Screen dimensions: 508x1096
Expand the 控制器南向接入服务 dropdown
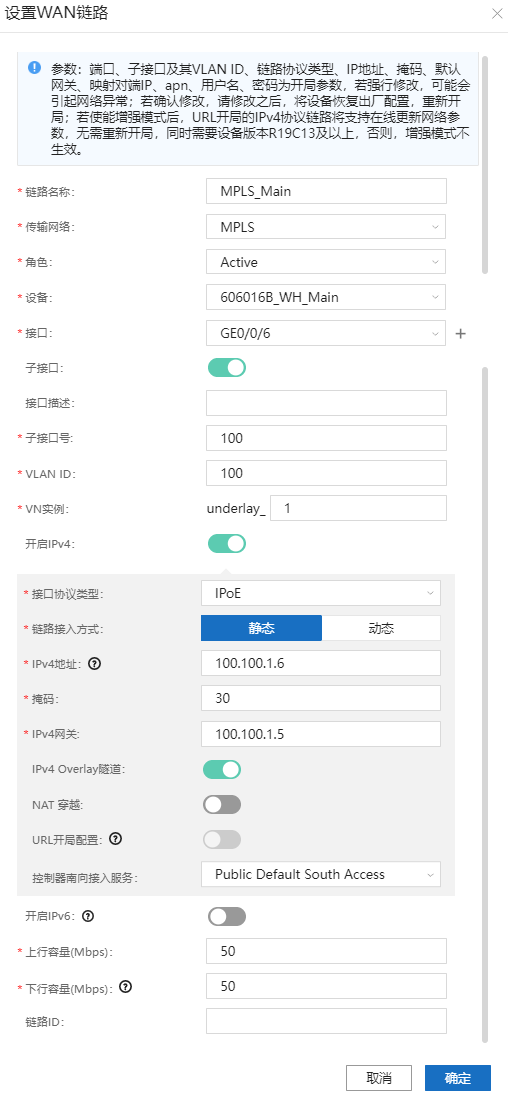click(x=321, y=874)
